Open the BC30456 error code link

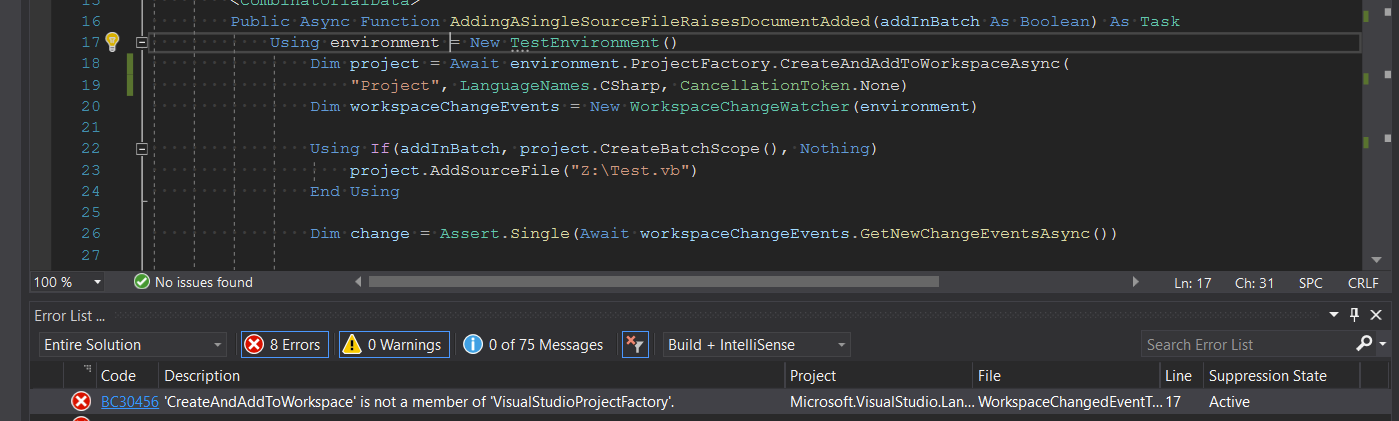click(129, 402)
